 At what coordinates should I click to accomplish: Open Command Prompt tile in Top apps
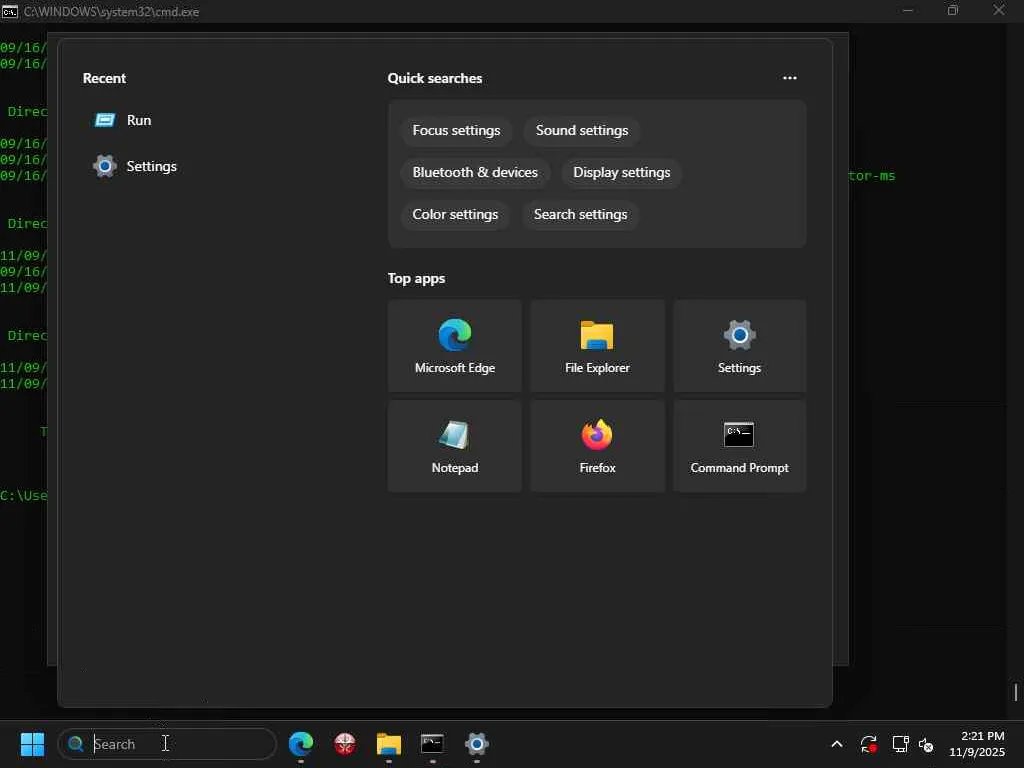coord(739,446)
